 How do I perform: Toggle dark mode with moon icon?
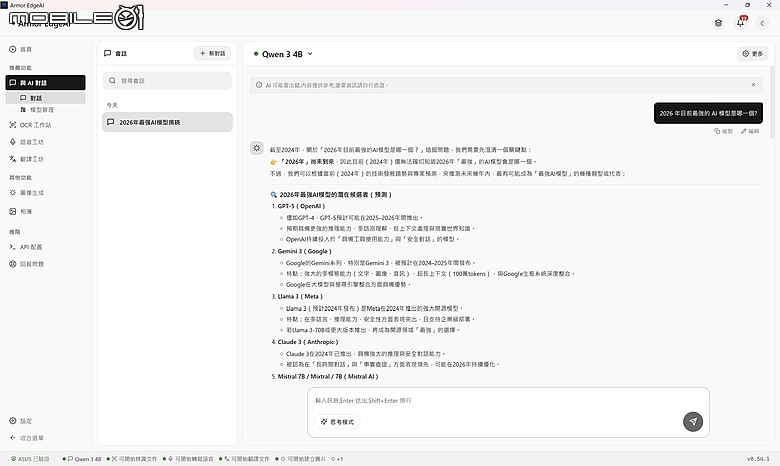762,23
